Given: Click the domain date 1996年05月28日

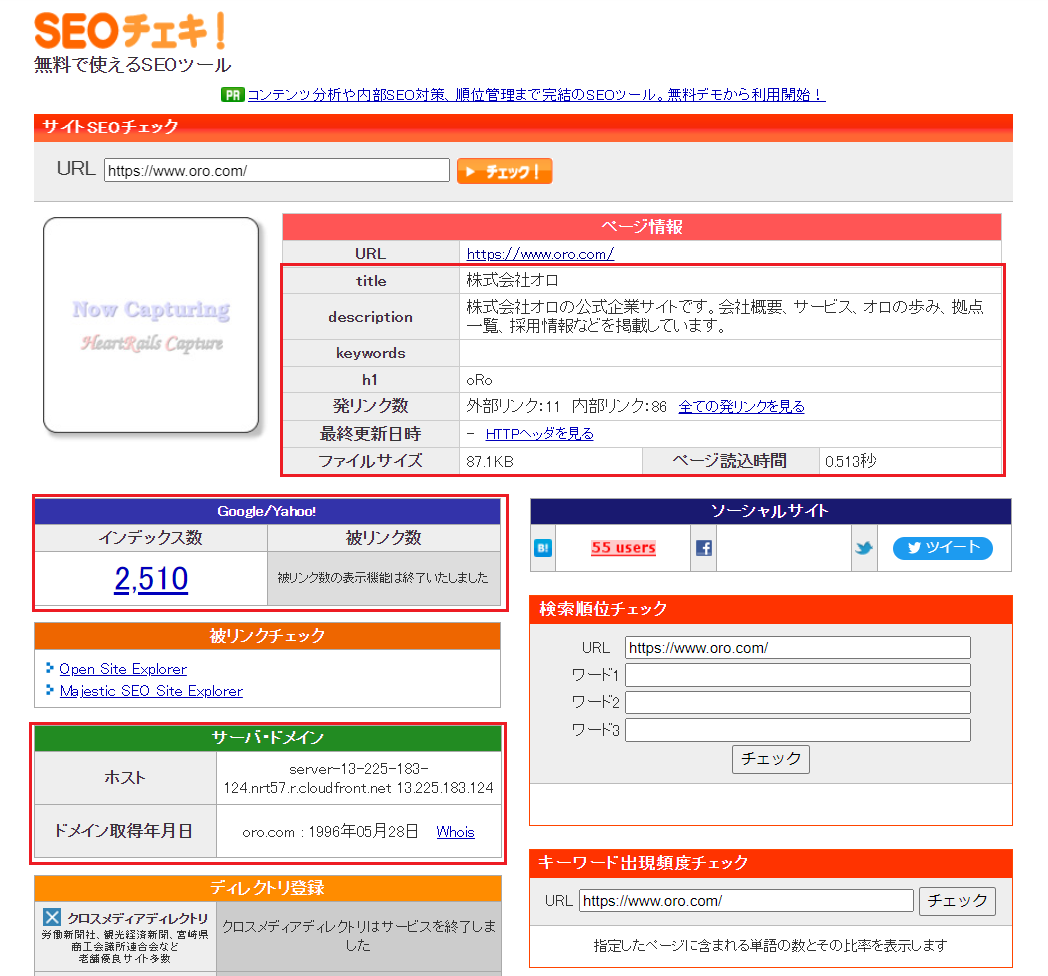Looking at the screenshot, I should pyautogui.click(x=363, y=832).
